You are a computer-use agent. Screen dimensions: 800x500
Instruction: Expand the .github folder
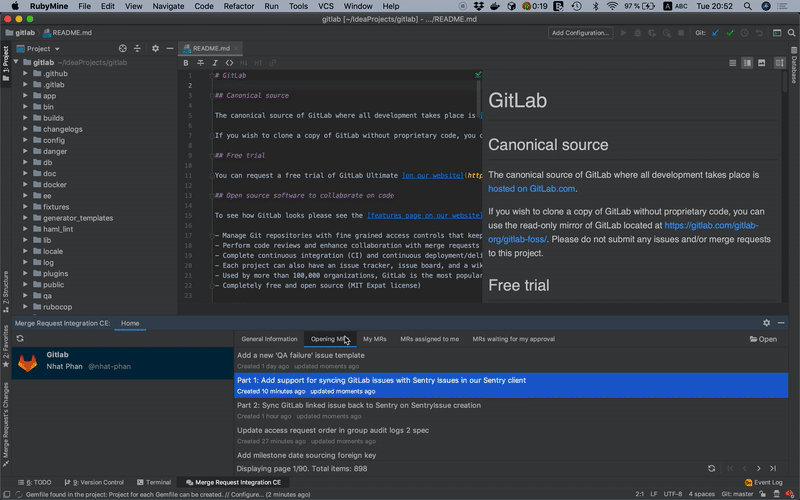tap(25, 73)
